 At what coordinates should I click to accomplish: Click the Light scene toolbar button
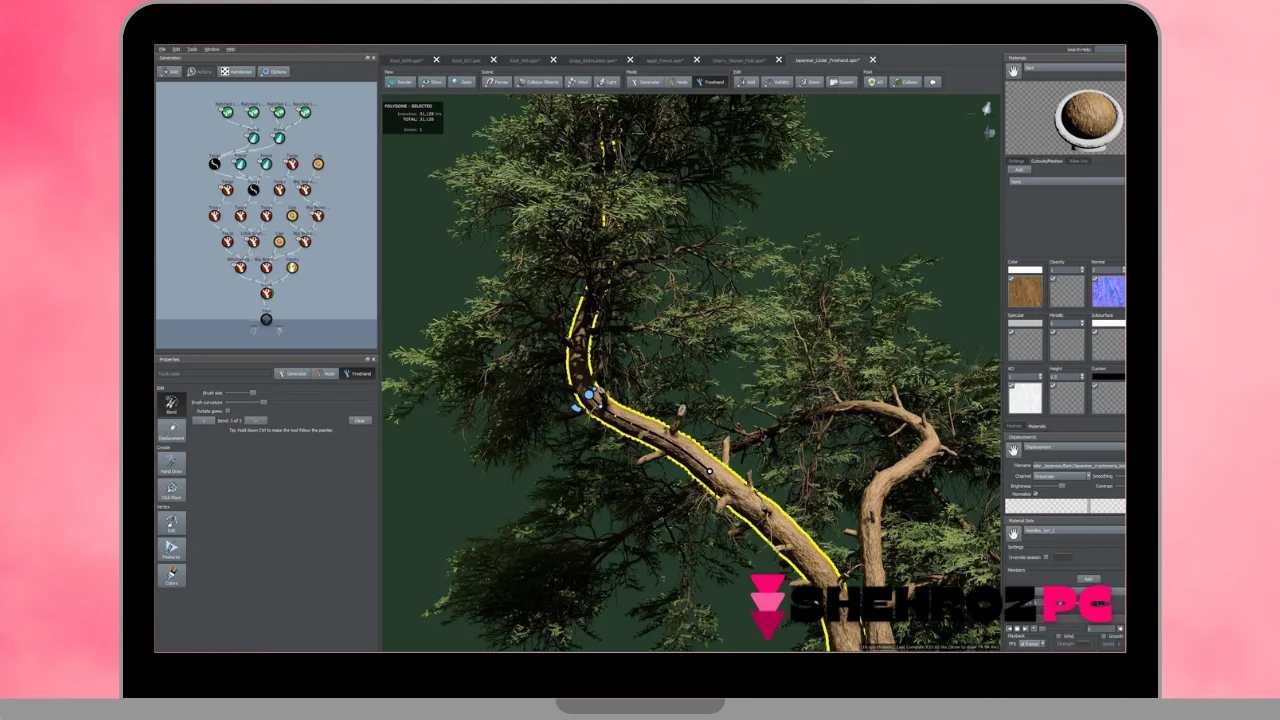(607, 82)
